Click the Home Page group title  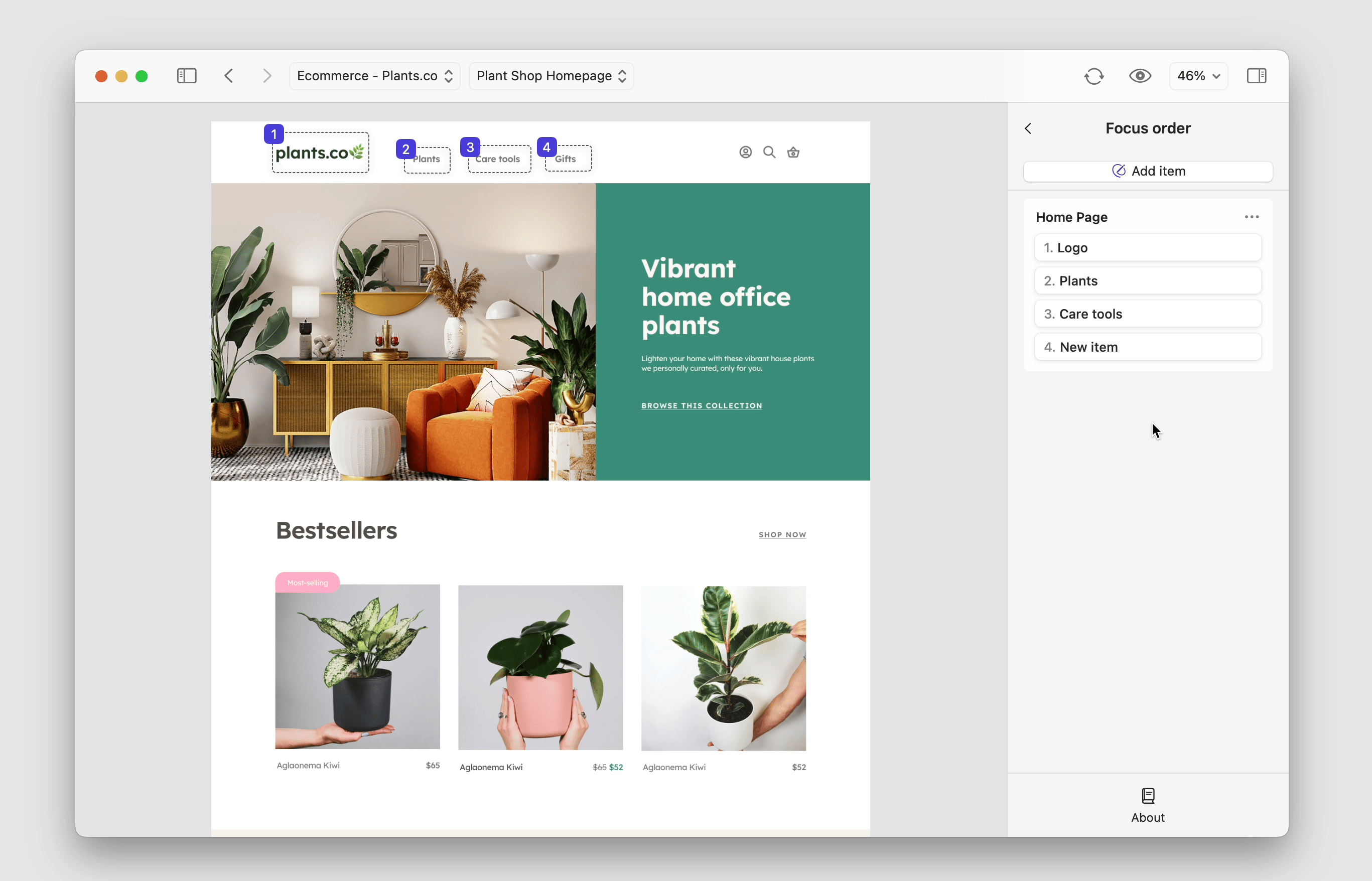tap(1071, 217)
